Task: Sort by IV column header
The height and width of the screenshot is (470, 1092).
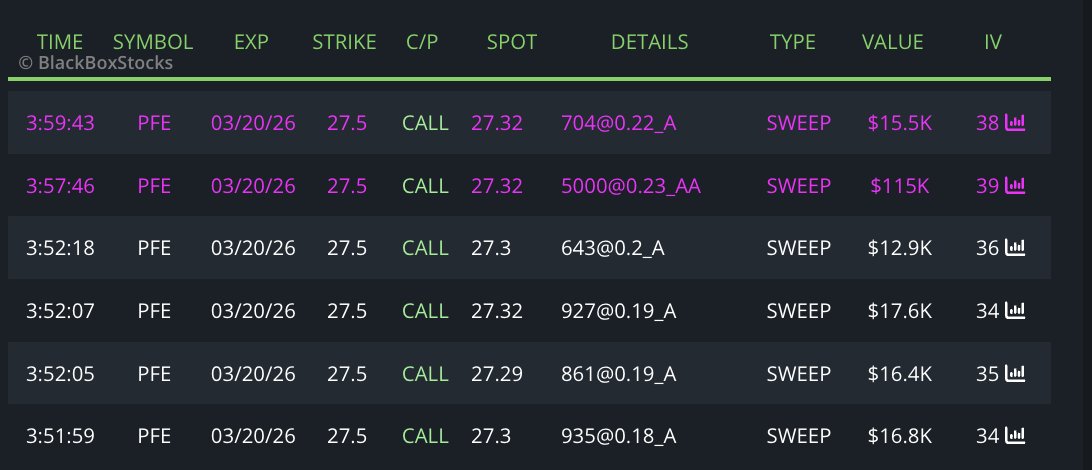Action: [x=992, y=42]
